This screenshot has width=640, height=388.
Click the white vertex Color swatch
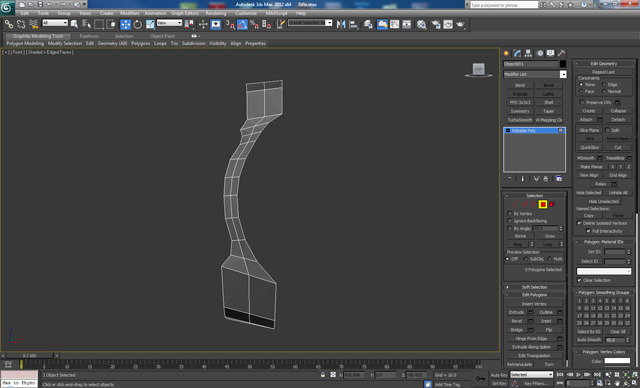click(x=618, y=361)
